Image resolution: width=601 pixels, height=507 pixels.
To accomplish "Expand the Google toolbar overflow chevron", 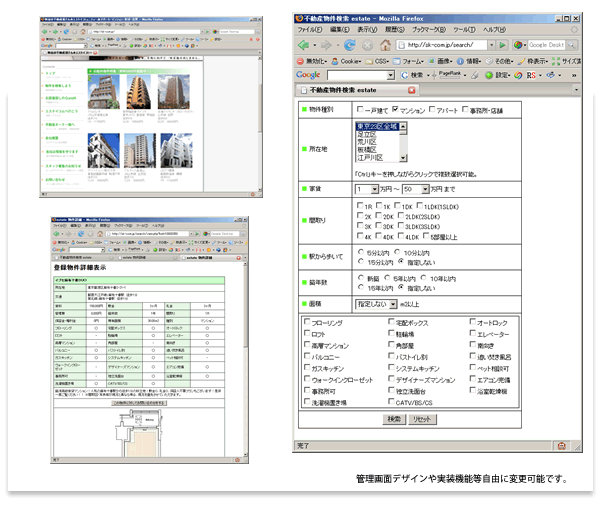I will pos(574,75).
